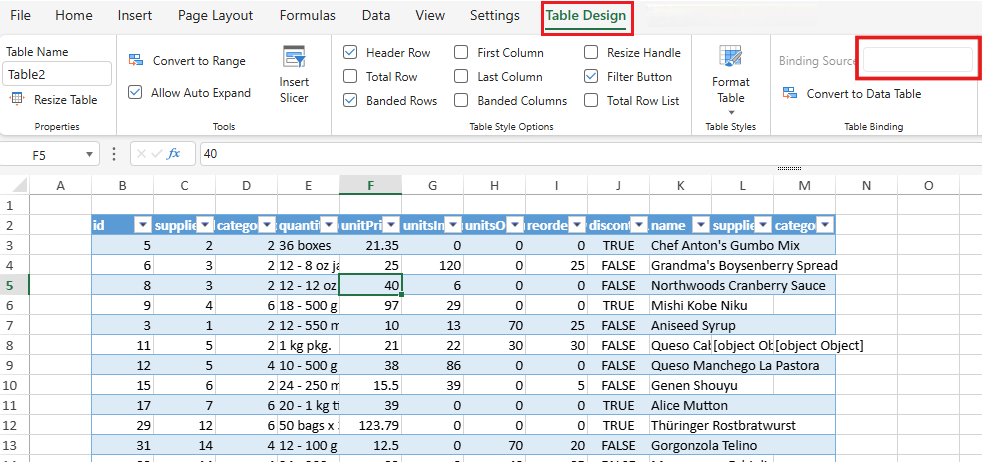This screenshot has width=982, height=462.
Task: Toggle the Allow Auto Expand checkbox
Action: pyautogui.click(x=135, y=93)
